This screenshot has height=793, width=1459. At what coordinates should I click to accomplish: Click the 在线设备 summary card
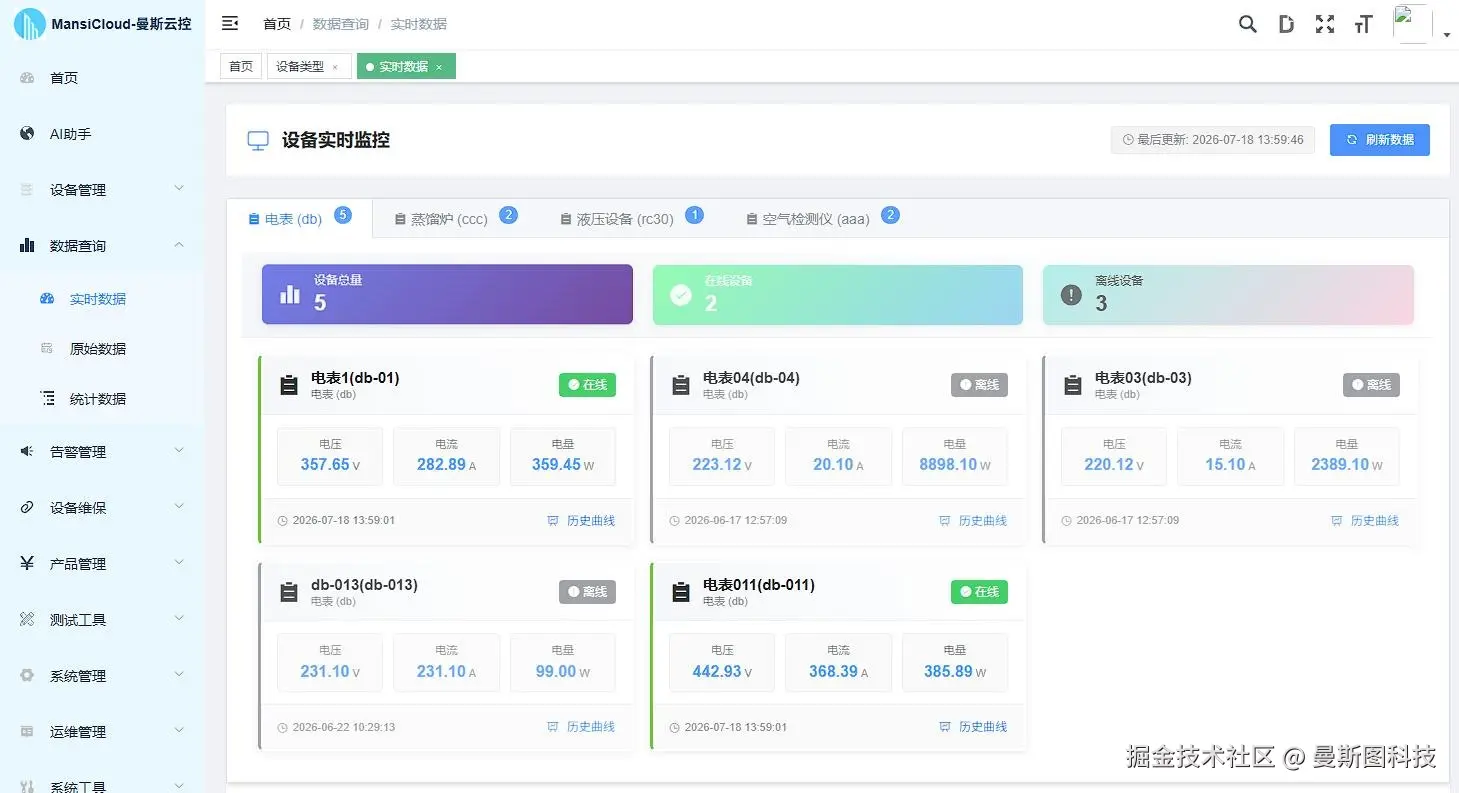click(838, 294)
